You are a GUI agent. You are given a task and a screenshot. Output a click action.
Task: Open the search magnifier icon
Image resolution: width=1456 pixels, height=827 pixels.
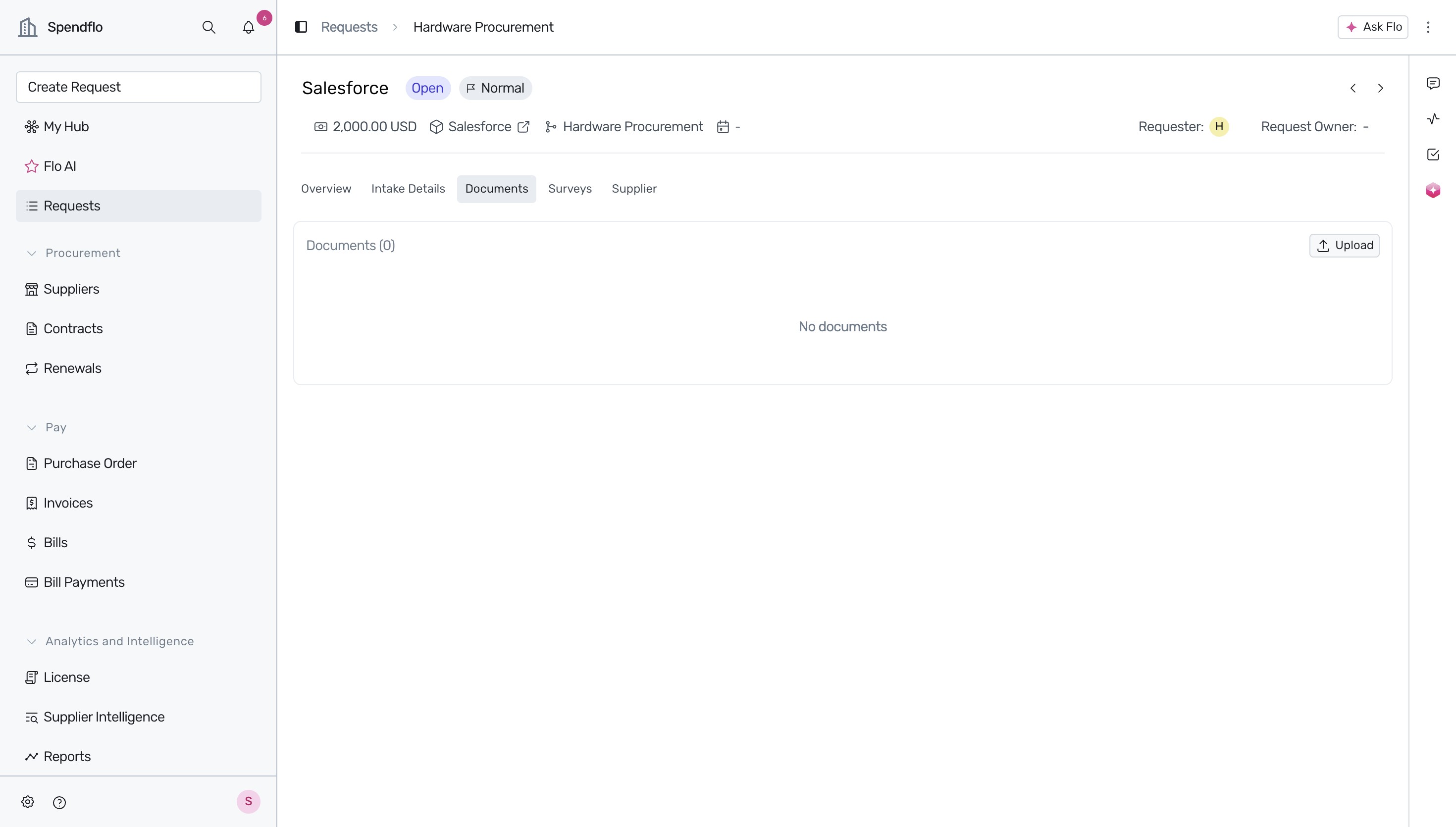(x=208, y=27)
